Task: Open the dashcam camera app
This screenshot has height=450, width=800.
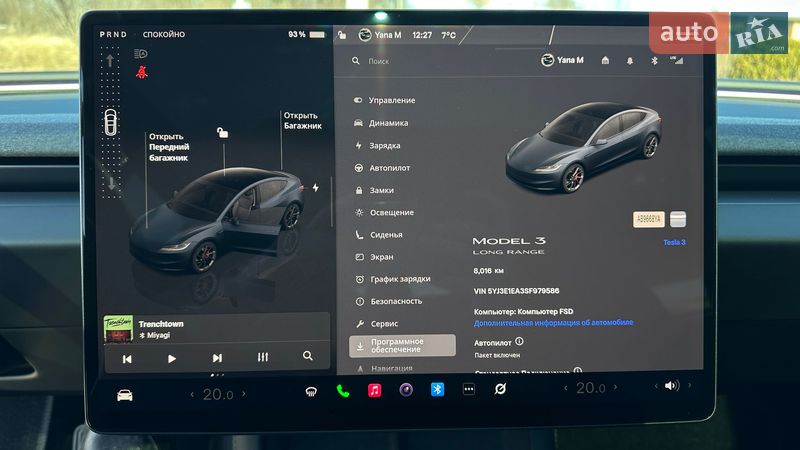Action: tap(406, 390)
